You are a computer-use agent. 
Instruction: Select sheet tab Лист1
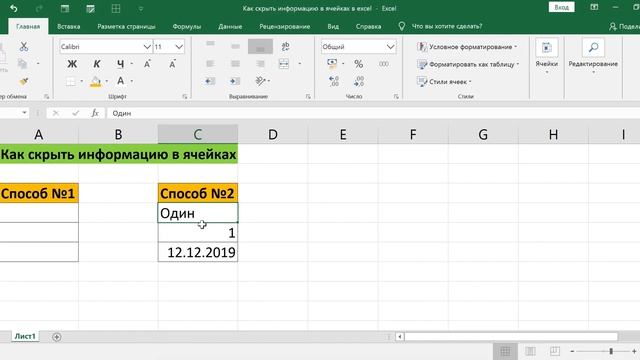point(25,336)
